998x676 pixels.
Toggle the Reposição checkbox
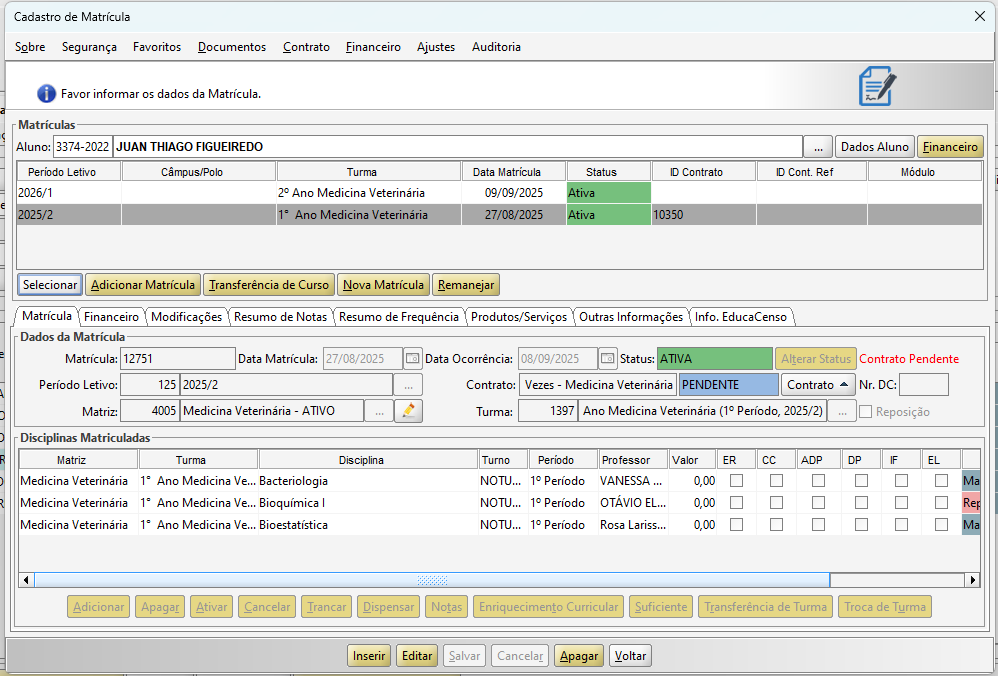pyautogui.click(x=866, y=412)
